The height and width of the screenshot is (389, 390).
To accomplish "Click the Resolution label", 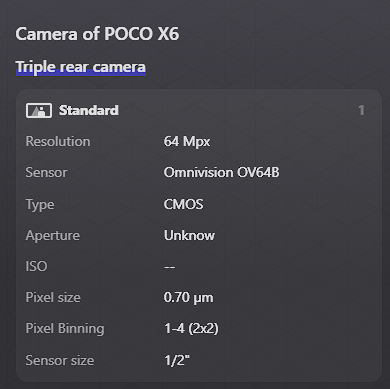I will [58, 141].
